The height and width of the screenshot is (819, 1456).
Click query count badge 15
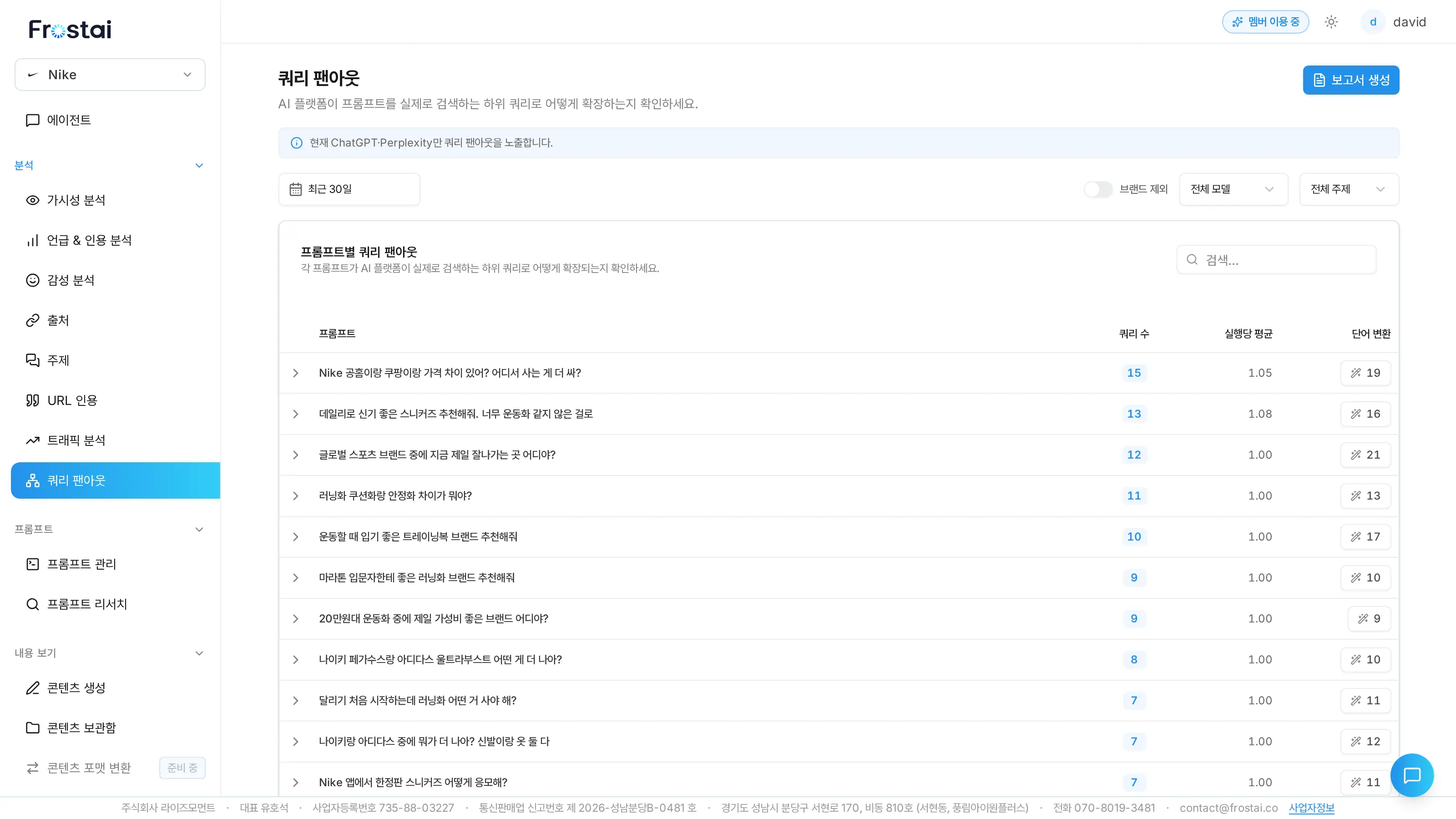(x=1134, y=373)
